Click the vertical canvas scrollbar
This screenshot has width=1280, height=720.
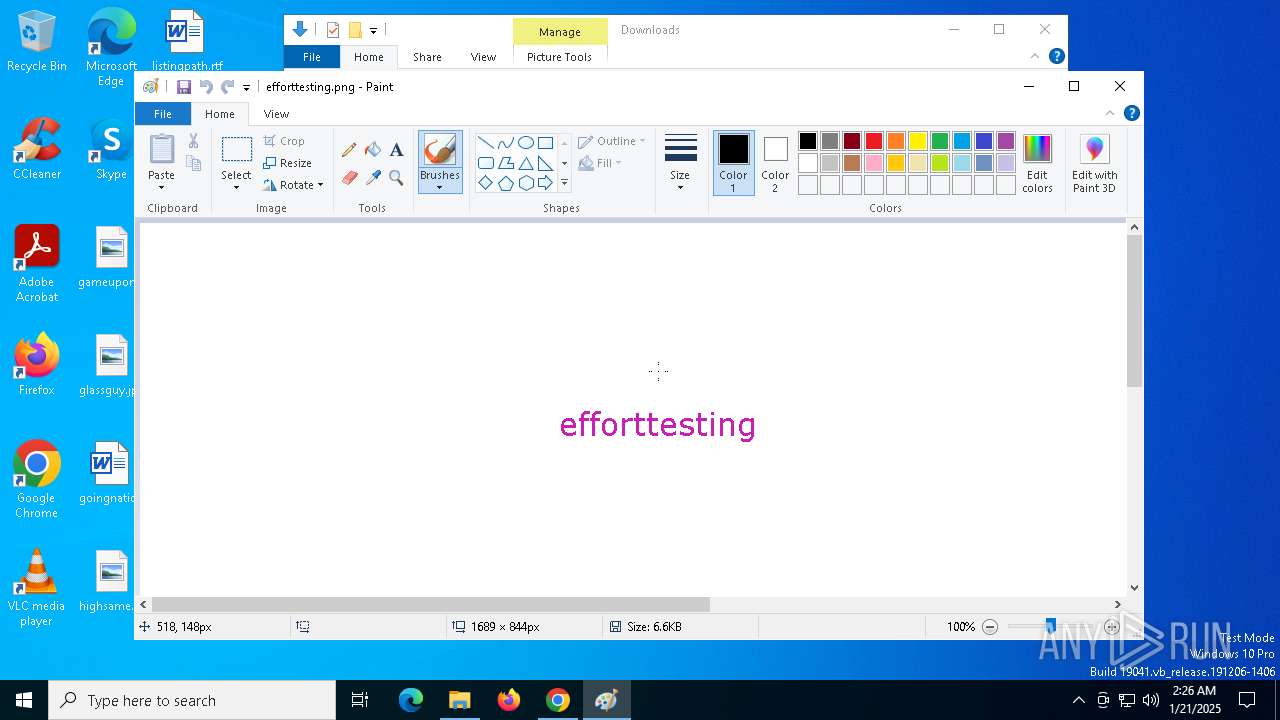tap(1134, 312)
